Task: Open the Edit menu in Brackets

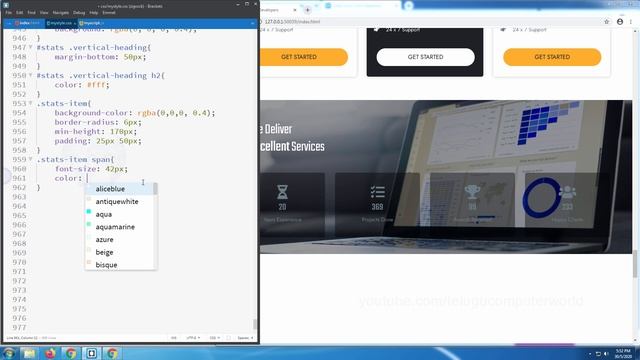Action: (19, 13)
